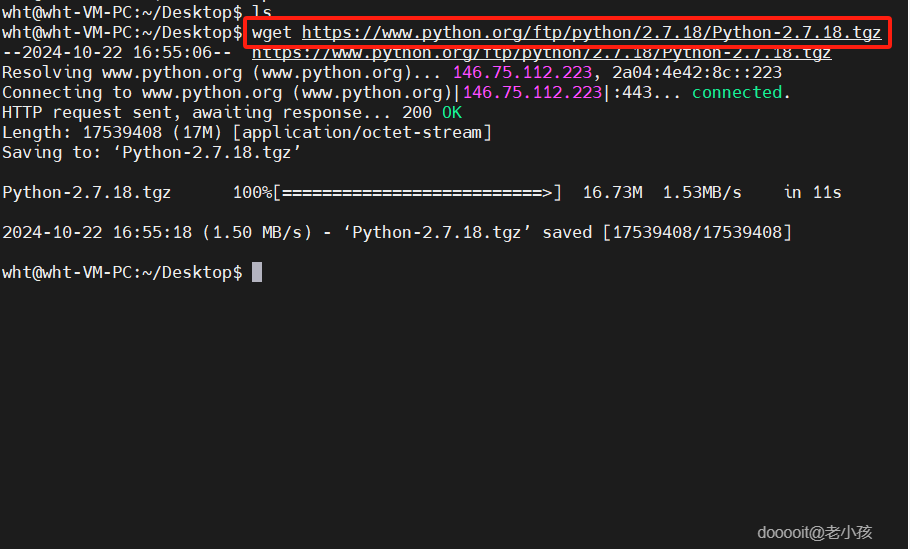
Task: Click the green "OK" response text
Action: [452, 113]
